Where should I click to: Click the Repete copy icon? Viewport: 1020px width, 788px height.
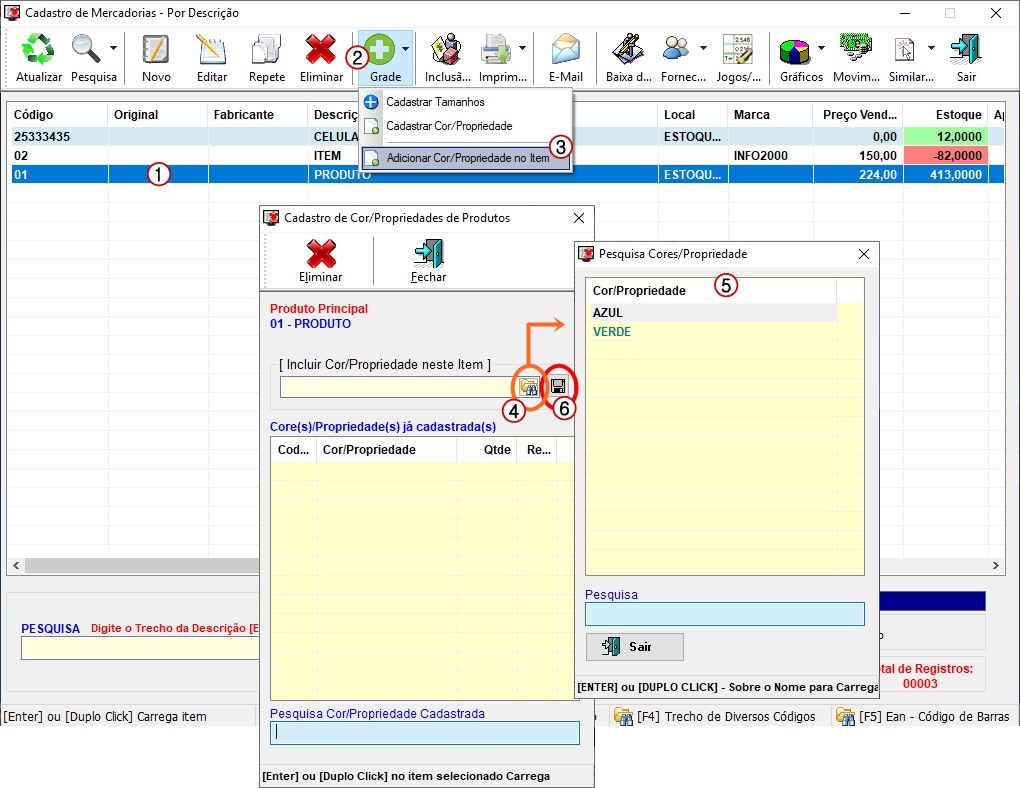coord(267,50)
